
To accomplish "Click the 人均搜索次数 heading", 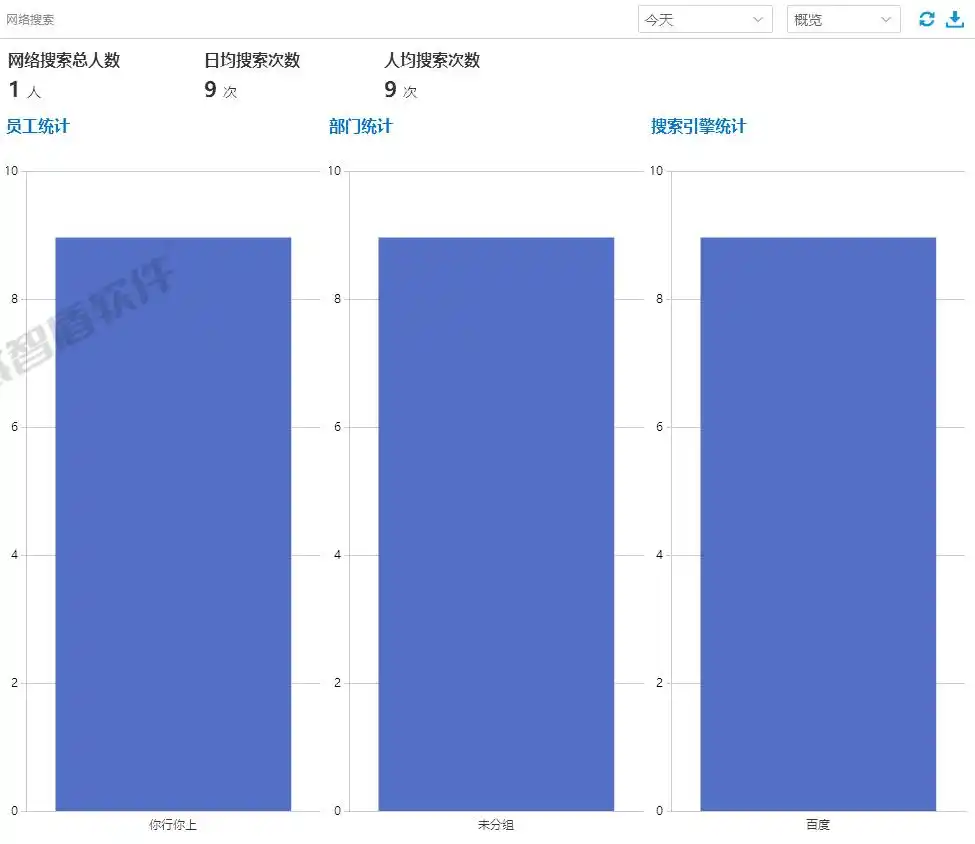I will coord(432,60).
